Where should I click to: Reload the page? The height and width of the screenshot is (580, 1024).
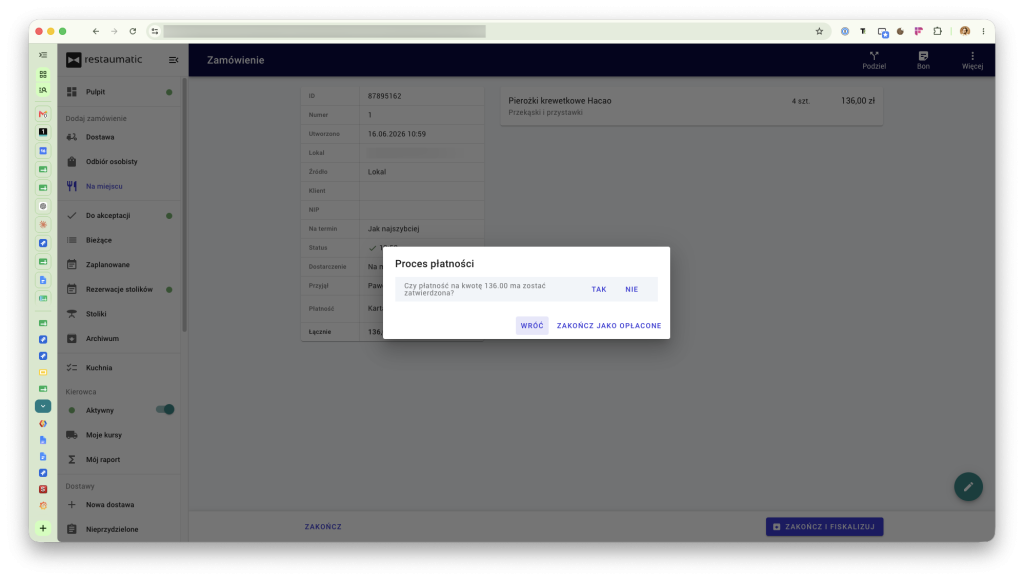(x=133, y=31)
